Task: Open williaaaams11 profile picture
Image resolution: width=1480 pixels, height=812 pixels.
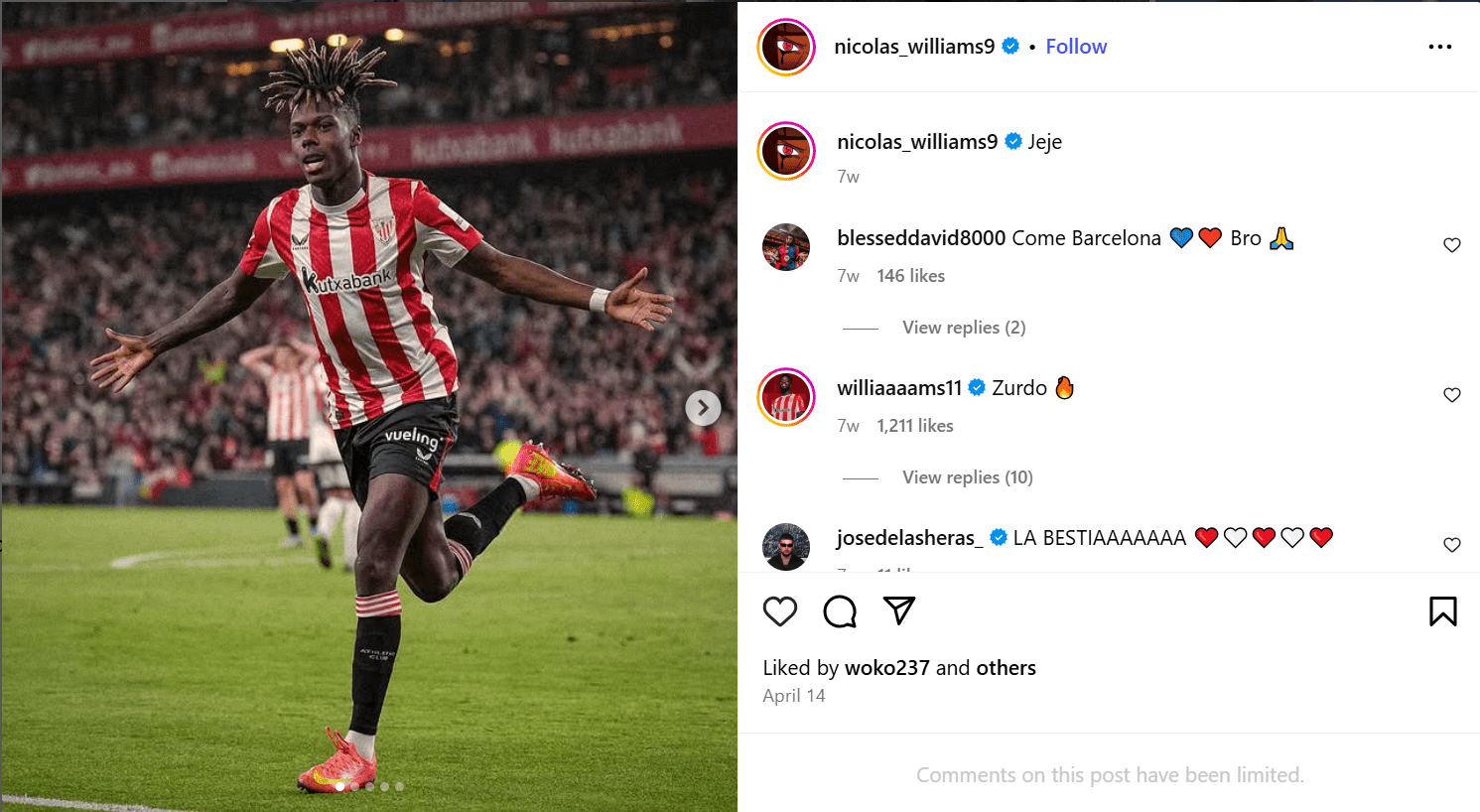Action: pyautogui.click(x=786, y=397)
